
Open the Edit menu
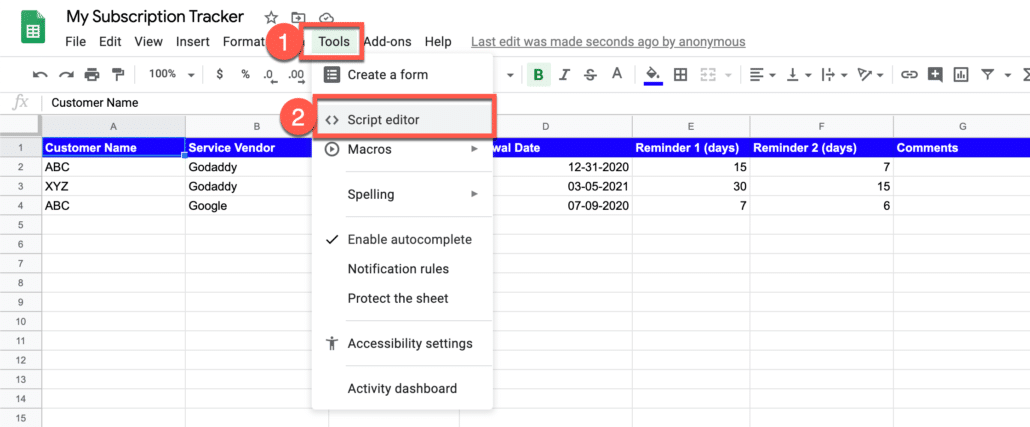click(110, 41)
